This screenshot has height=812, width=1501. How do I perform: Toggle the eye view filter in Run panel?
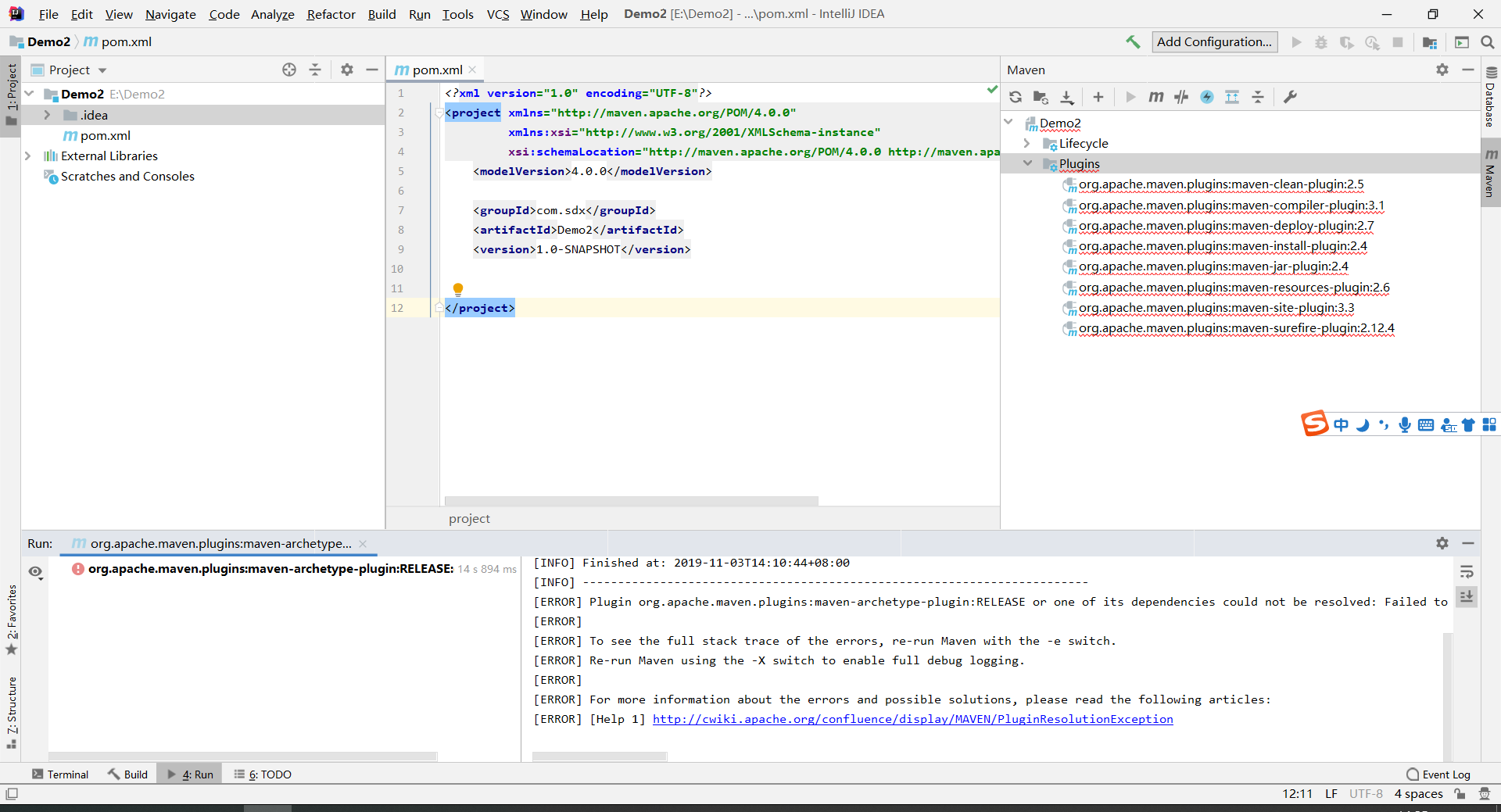point(35,572)
